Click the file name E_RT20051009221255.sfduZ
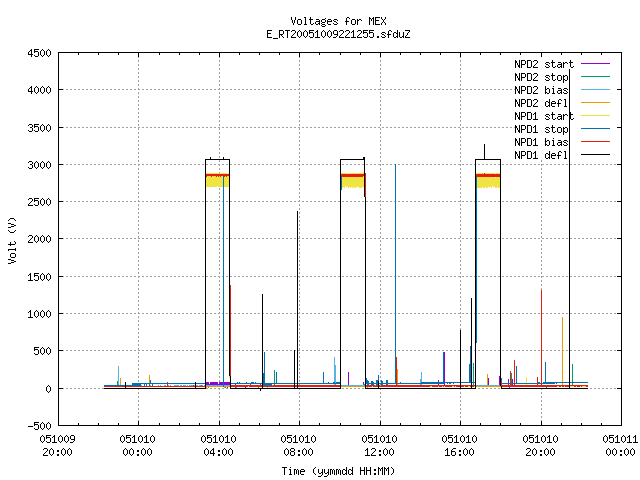640x480 pixels. (x=338, y=34)
